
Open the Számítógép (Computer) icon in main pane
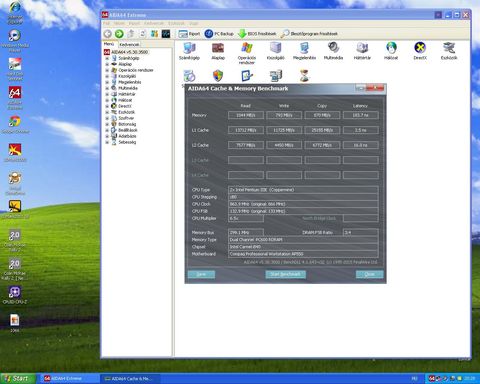point(189,51)
